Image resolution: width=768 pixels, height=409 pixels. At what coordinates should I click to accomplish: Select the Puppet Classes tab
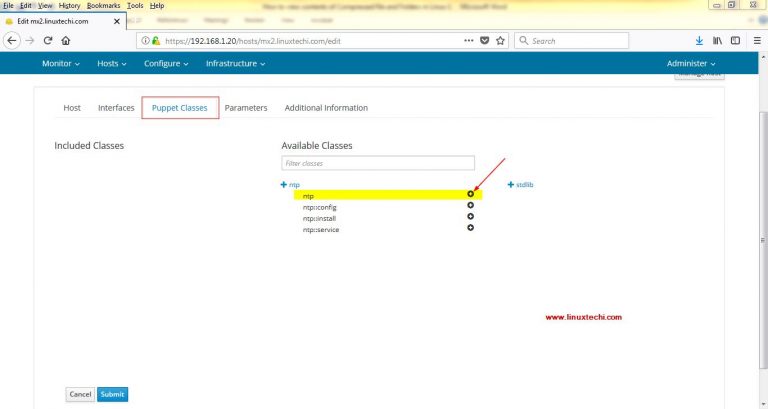tap(180, 108)
